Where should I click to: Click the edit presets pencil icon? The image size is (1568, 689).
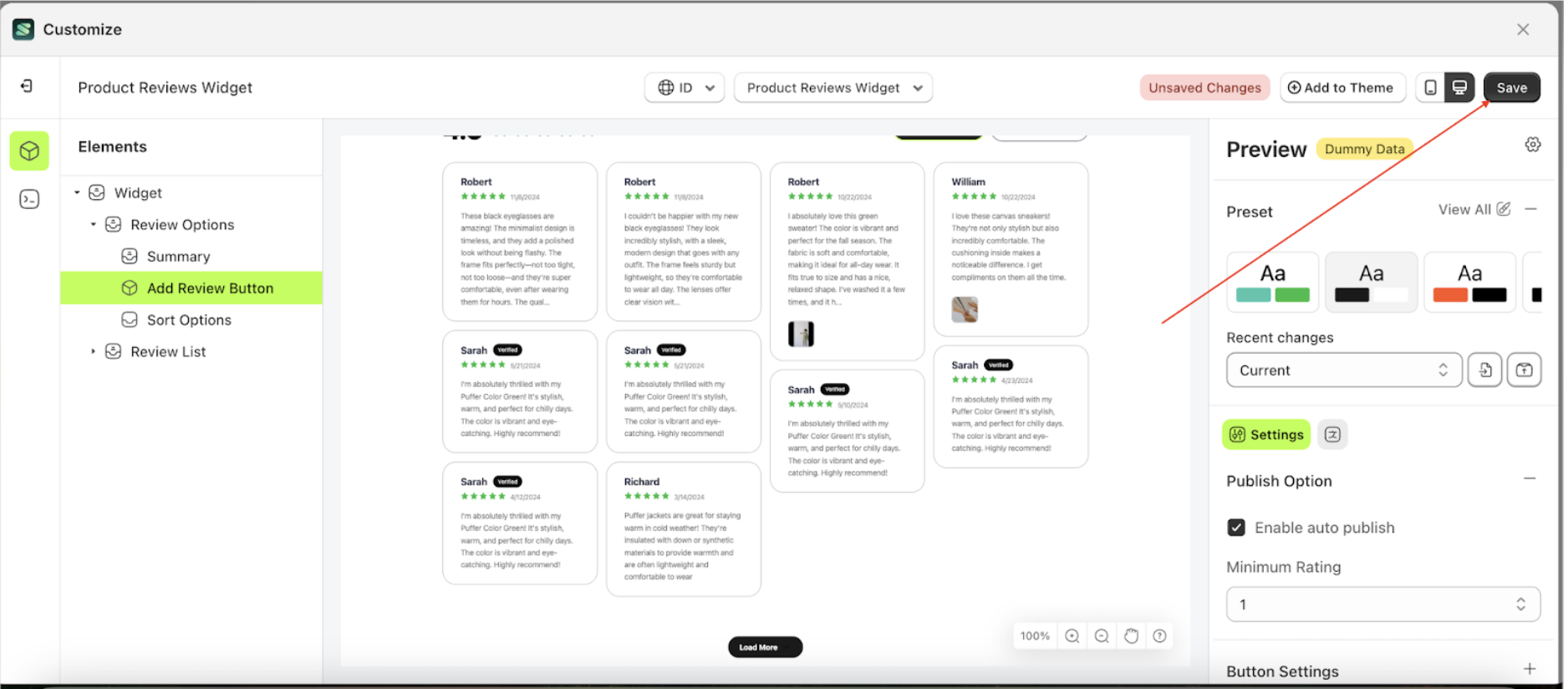[1504, 209]
